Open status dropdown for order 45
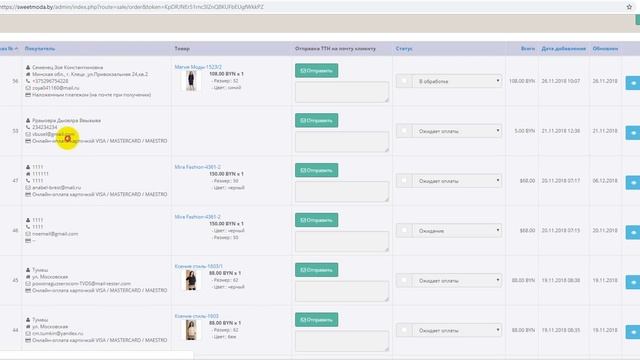This screenshot has height=360, width=640. pyautogui.click(x=457, y=280)
